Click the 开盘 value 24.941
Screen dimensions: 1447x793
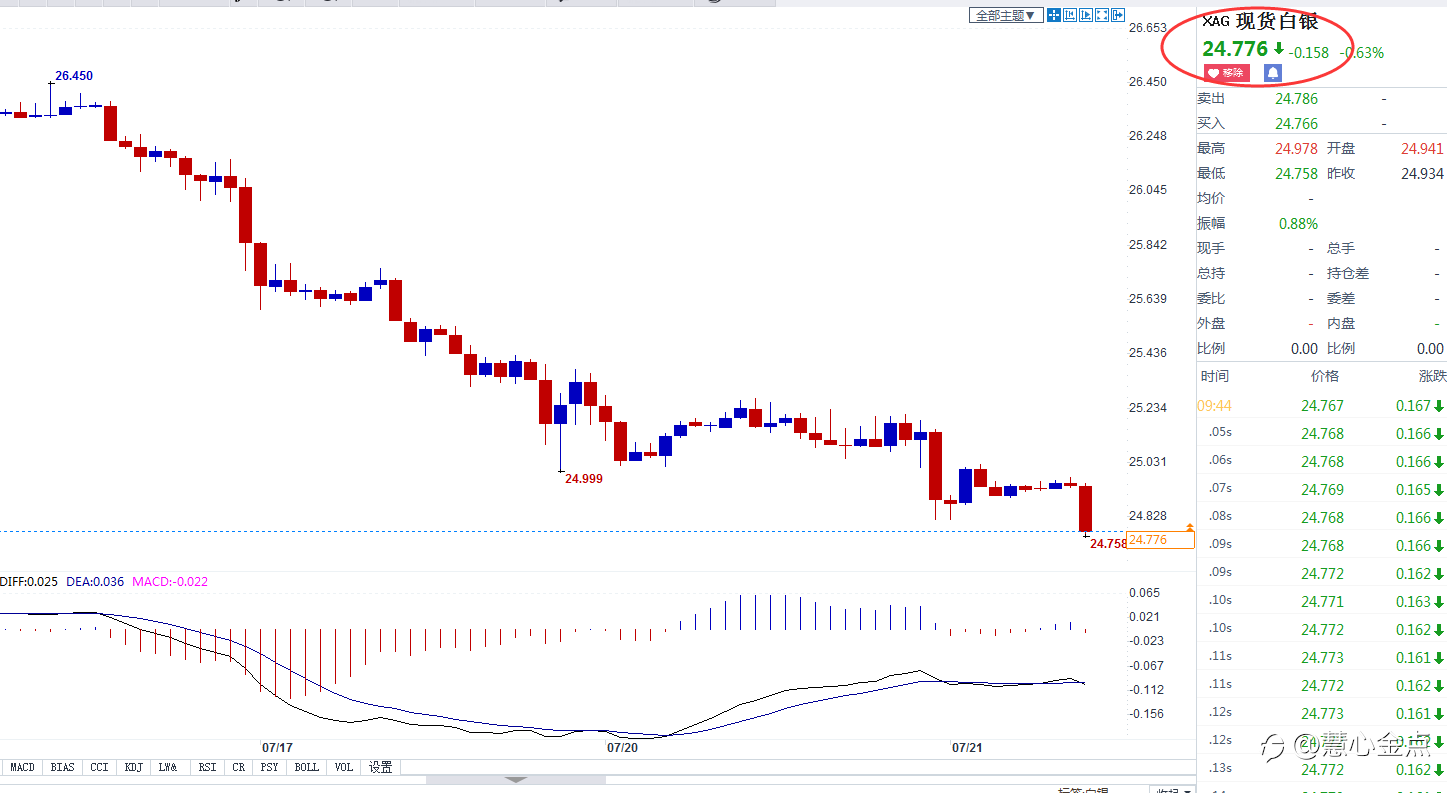(x=1422, y=149)
